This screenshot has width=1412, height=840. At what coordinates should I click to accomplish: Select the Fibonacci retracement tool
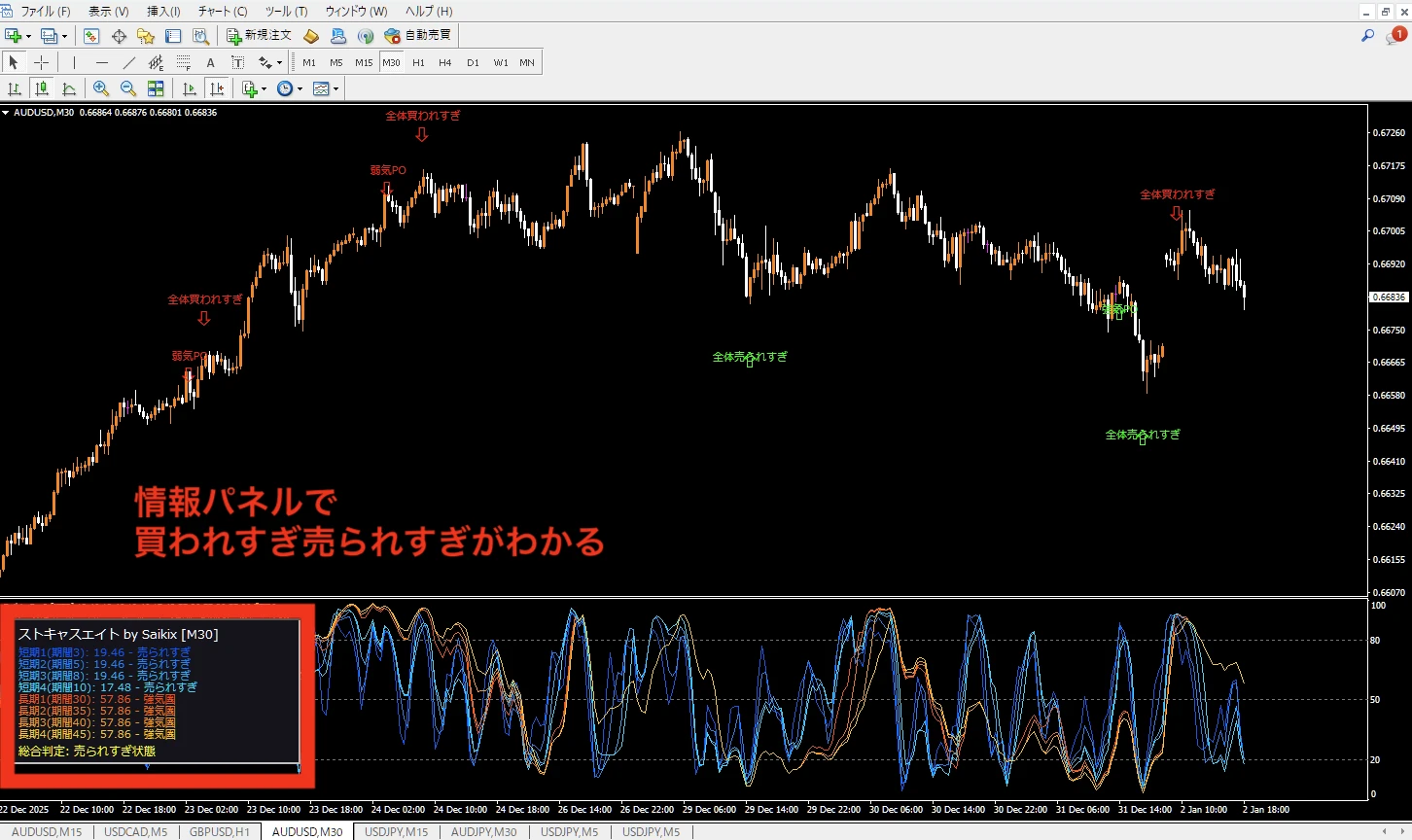[x=183, y=62]
